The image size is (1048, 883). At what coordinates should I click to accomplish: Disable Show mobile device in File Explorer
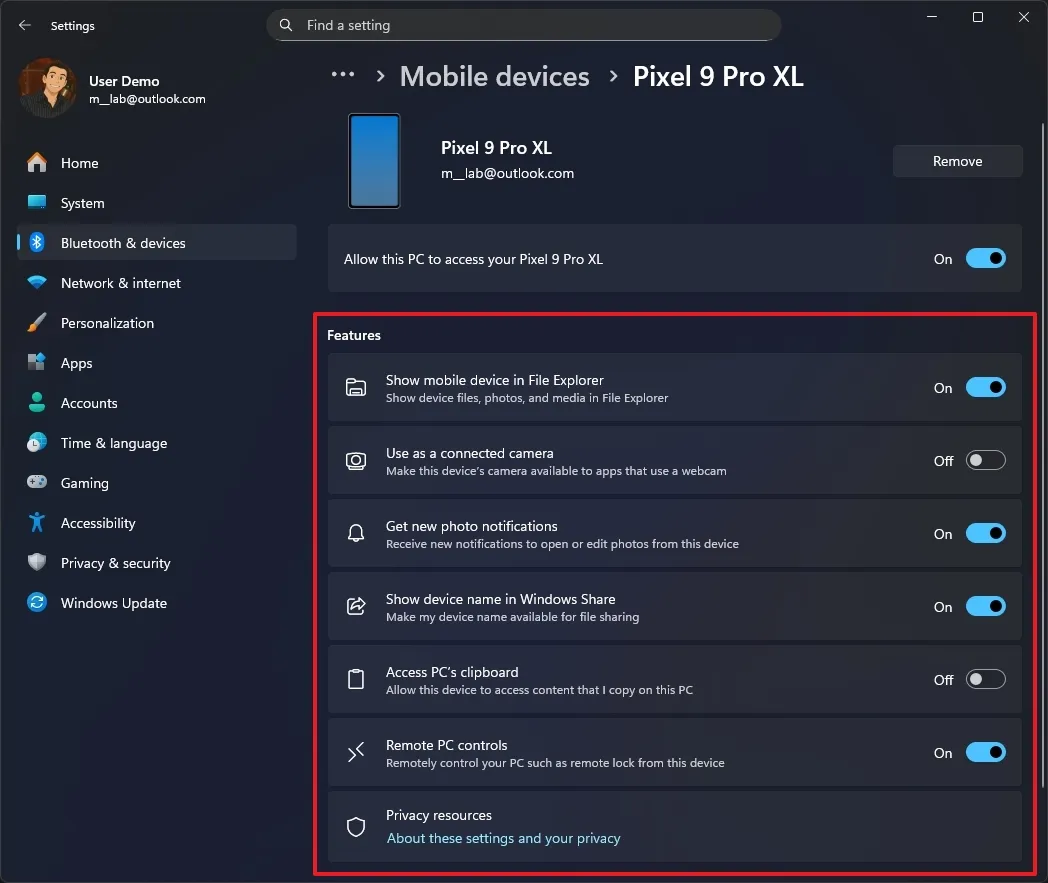pyautogui.click(x=985, y=388)
